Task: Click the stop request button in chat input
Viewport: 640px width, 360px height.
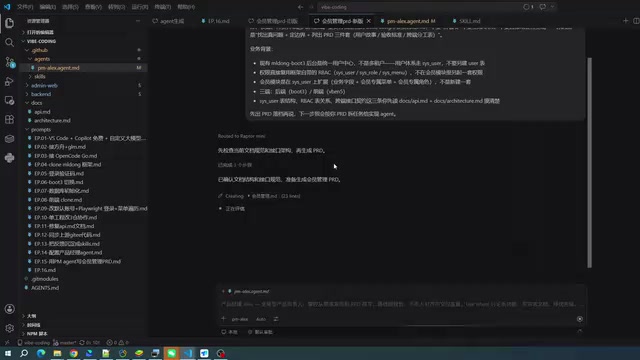Action: coord(580,319)
